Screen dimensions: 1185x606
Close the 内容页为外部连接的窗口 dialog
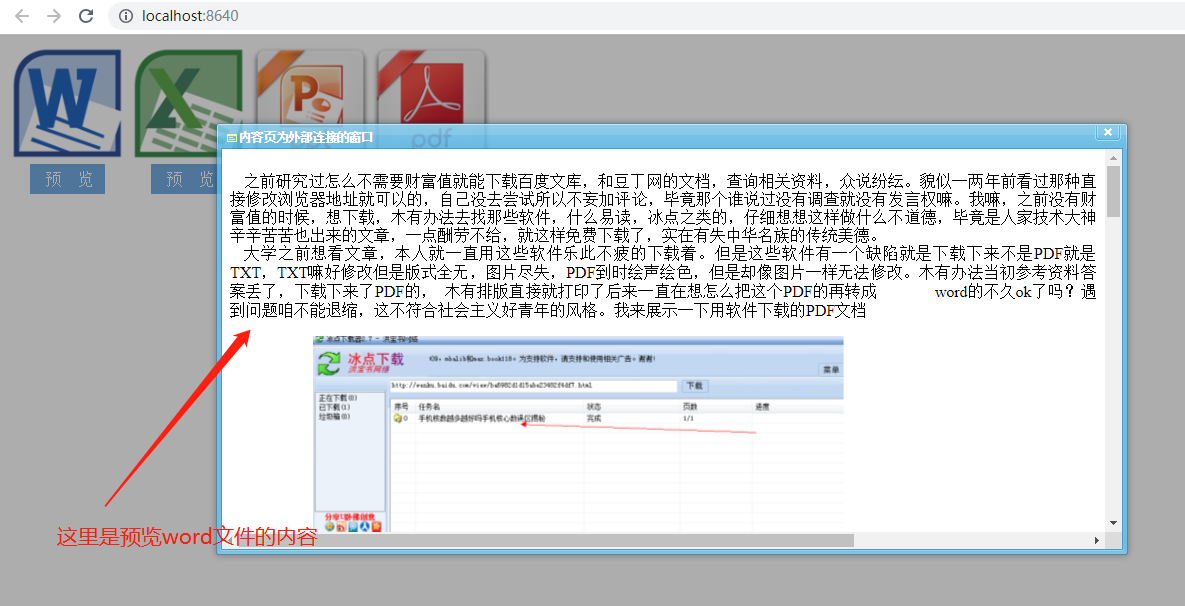[1107, 132]
